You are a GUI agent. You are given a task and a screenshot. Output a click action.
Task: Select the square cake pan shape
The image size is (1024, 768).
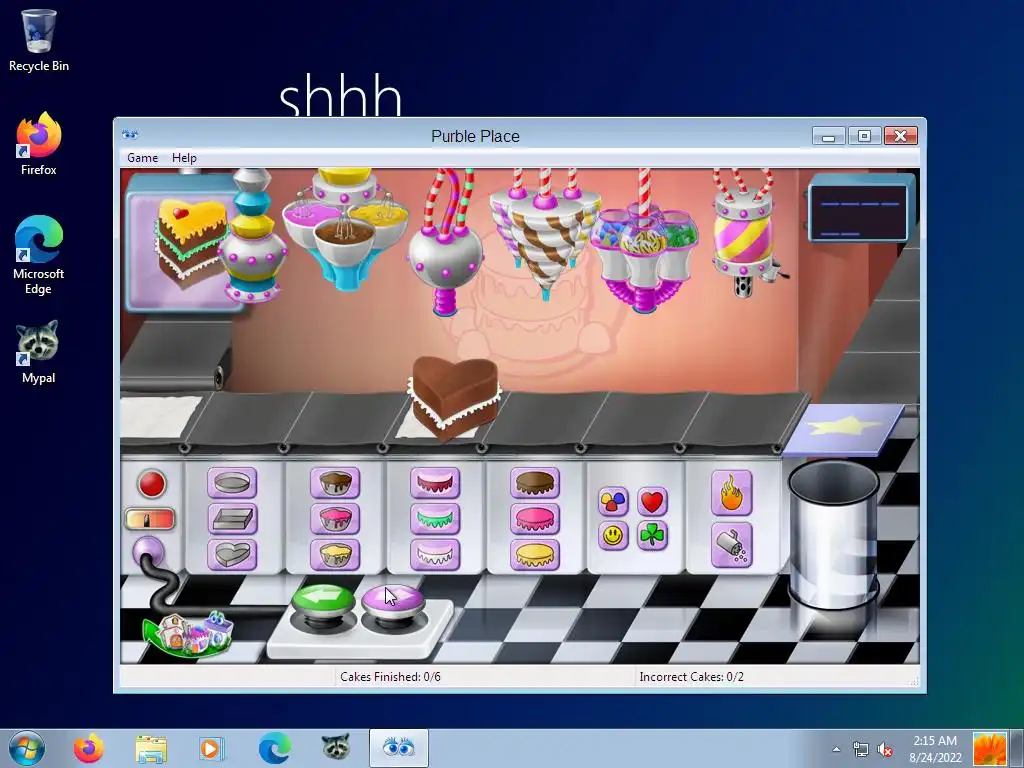(232, 519)
